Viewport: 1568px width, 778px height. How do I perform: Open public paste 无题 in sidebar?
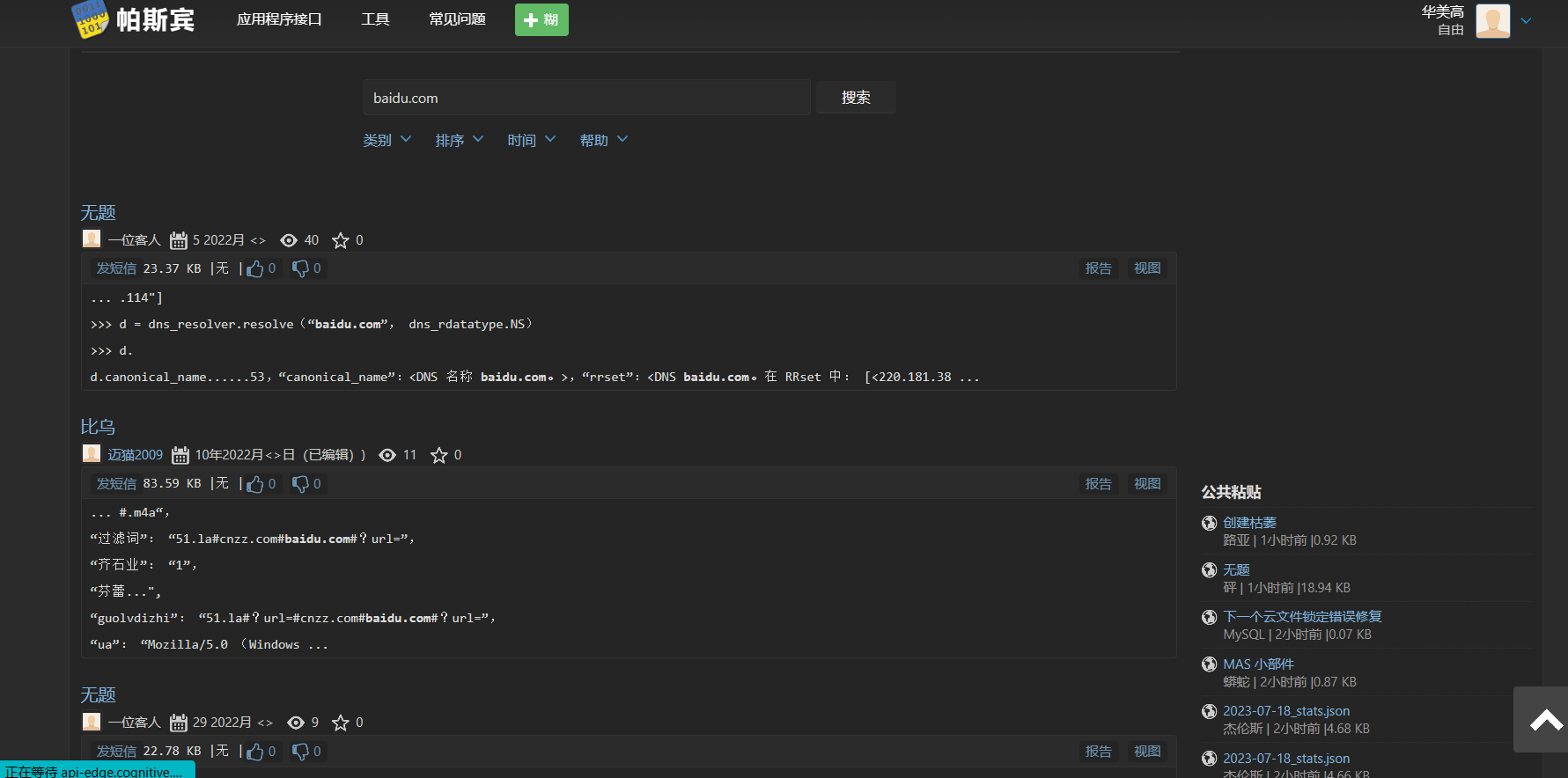pyautogui.click(x=1236, y=570)
